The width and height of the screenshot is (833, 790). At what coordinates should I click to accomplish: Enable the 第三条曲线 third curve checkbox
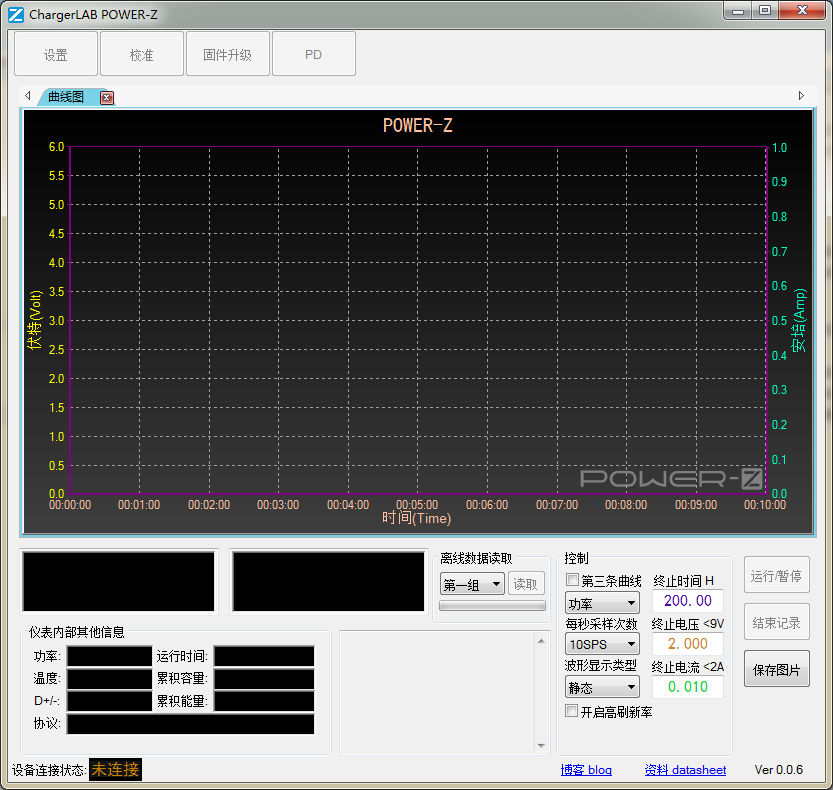tap(571, 579)
